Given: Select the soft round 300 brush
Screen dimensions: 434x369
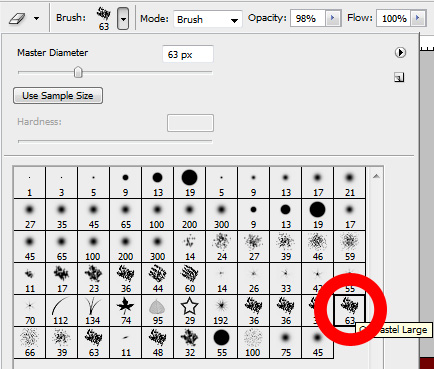Looking at the screenshot, I should point(221,215).
